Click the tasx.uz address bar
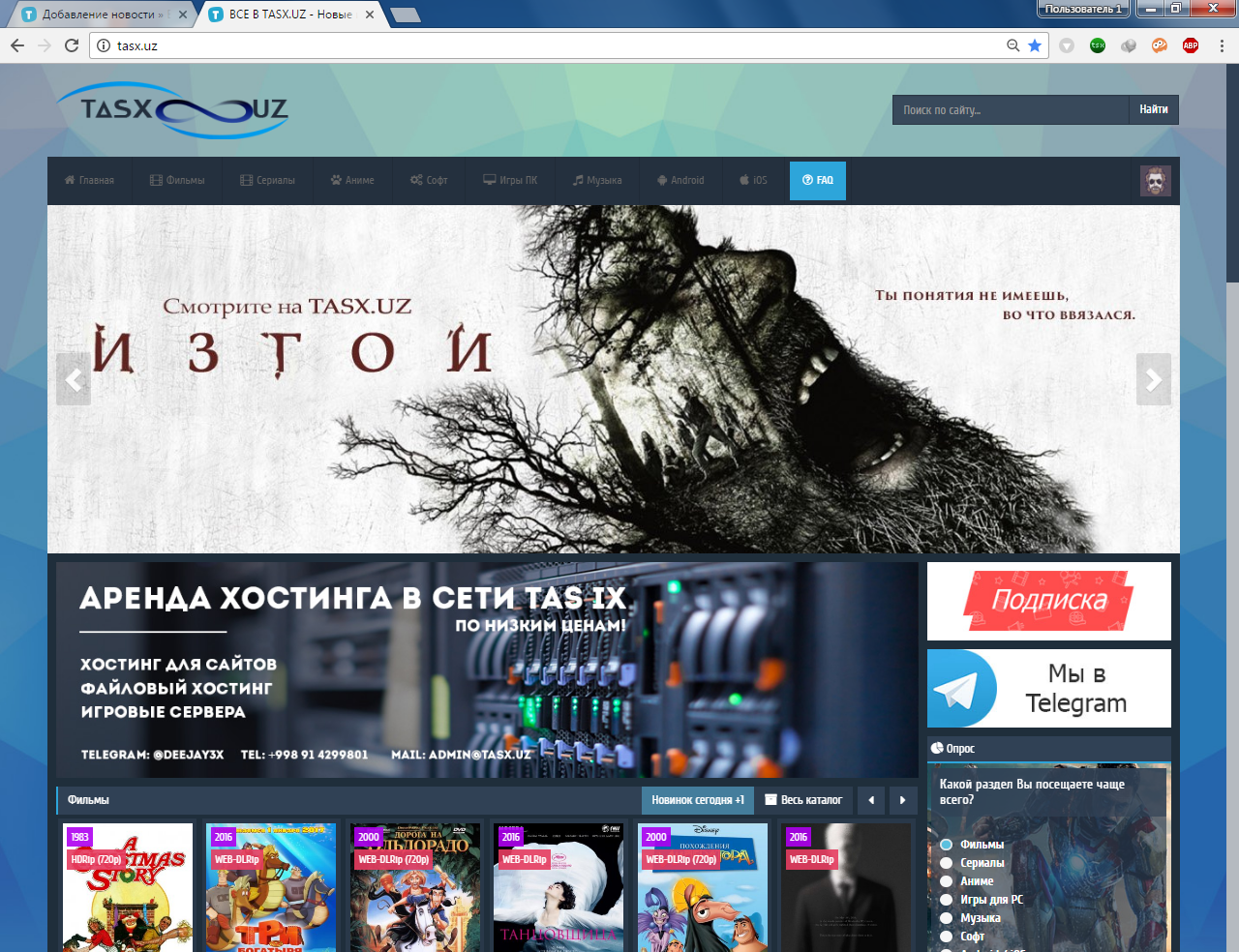This screenshot has height=952, width=1239. point(552,45)
